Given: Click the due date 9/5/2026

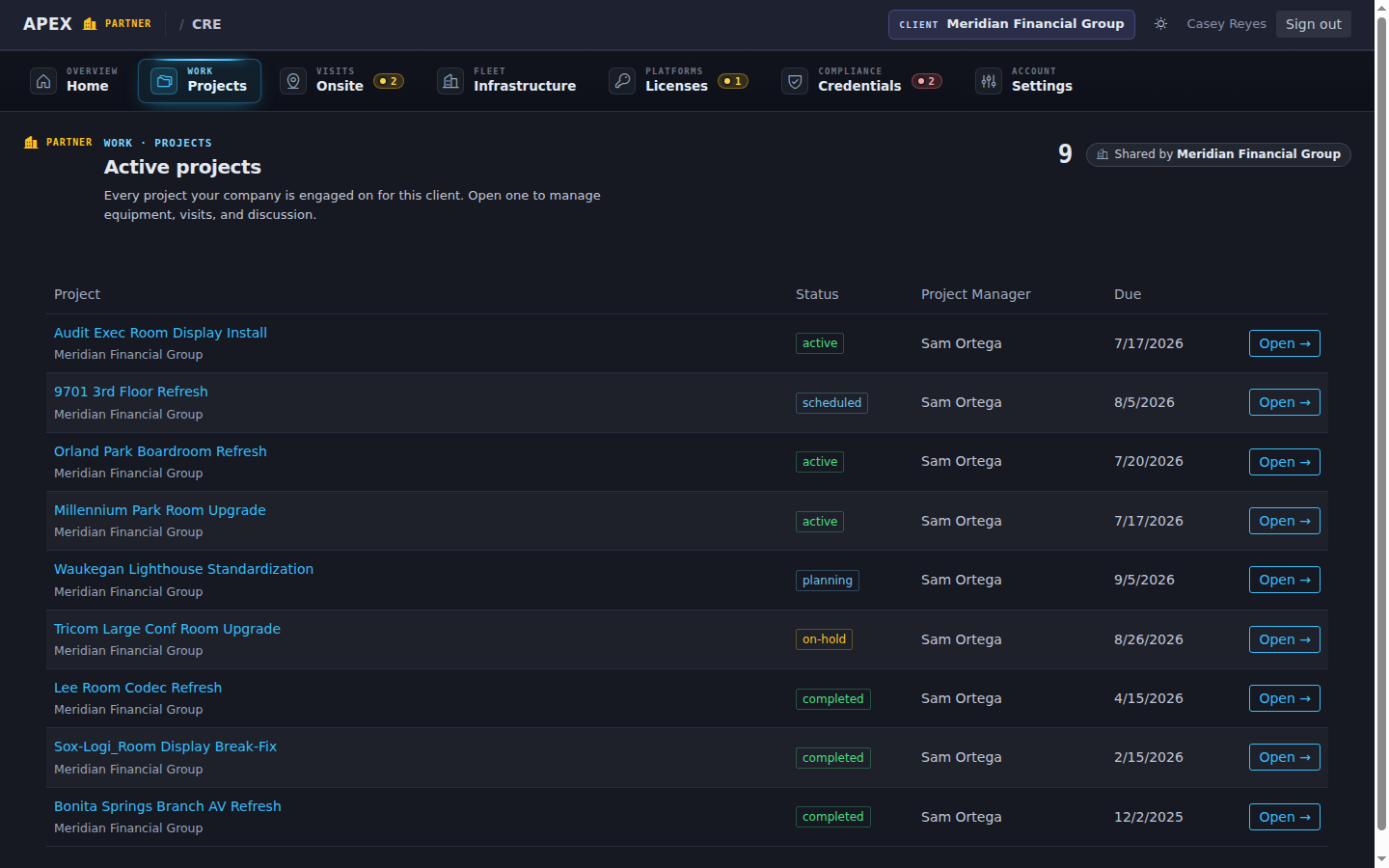Looking at the screenshot, I should [1144, 580].
